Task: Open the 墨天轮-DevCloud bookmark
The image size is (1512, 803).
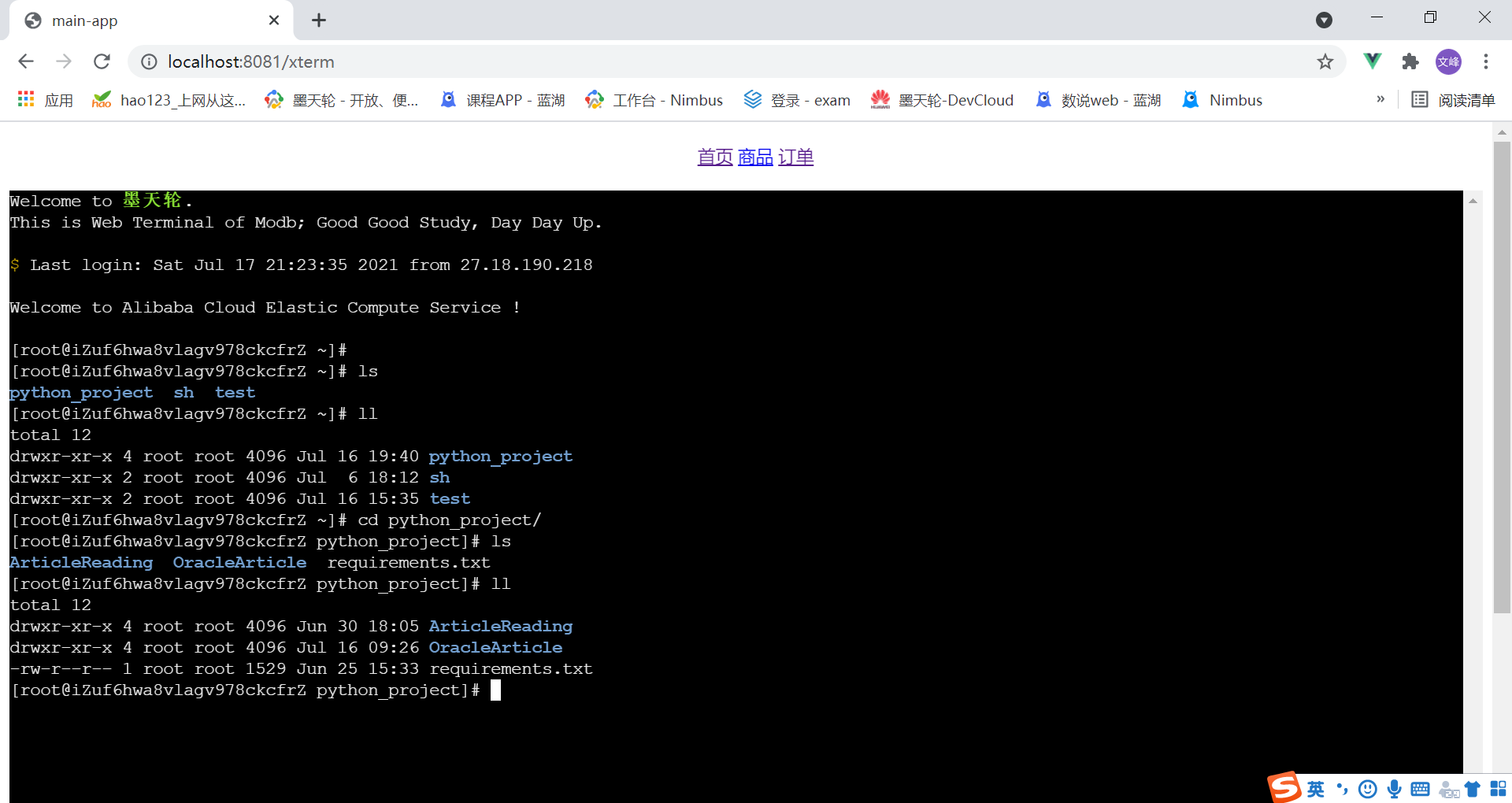Action: pos(942,100)
